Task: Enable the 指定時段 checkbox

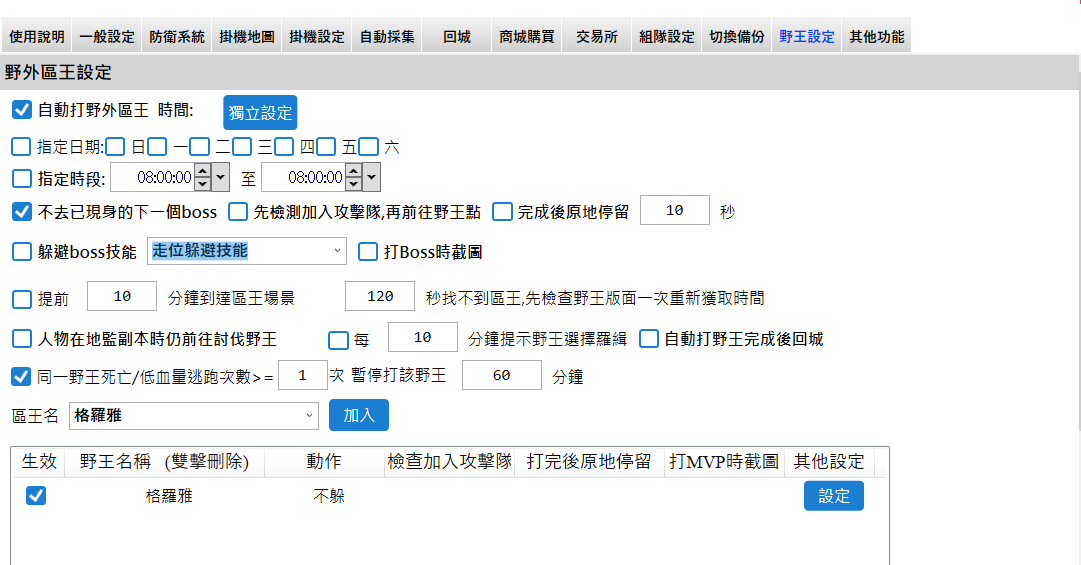Action: click(21, 179)
